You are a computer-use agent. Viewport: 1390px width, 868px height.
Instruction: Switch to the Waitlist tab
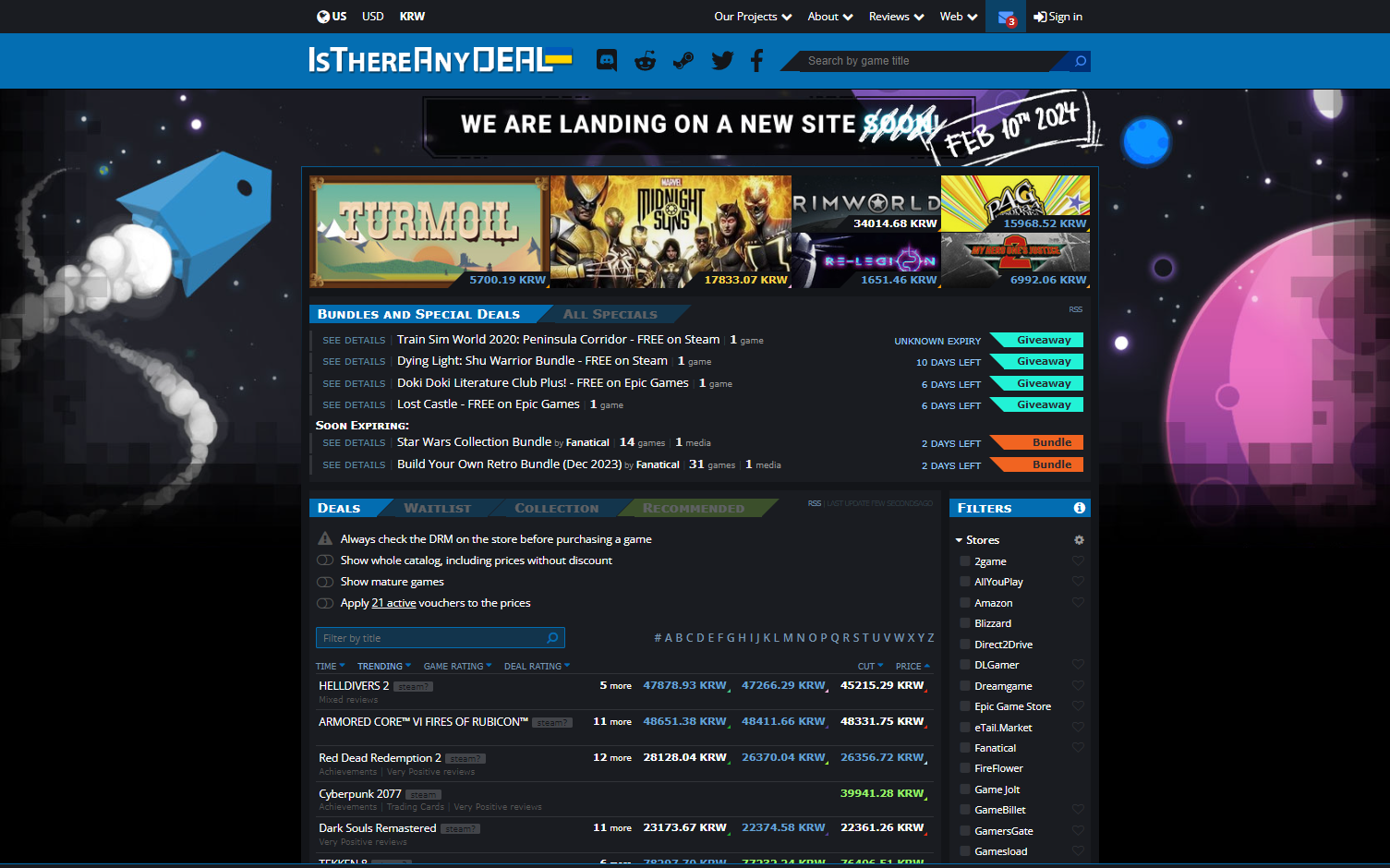(x=437, y=508)
